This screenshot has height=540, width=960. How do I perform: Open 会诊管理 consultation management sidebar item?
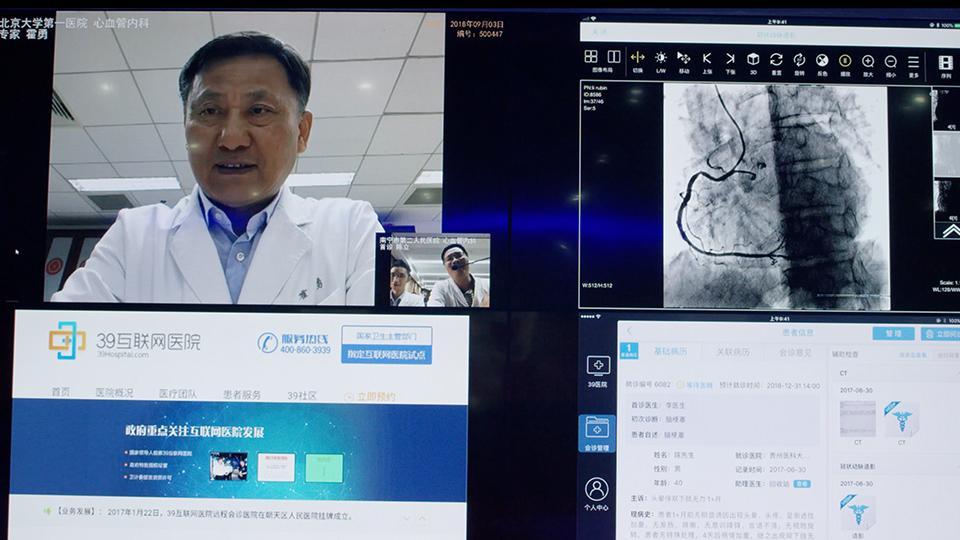(596, 433)
